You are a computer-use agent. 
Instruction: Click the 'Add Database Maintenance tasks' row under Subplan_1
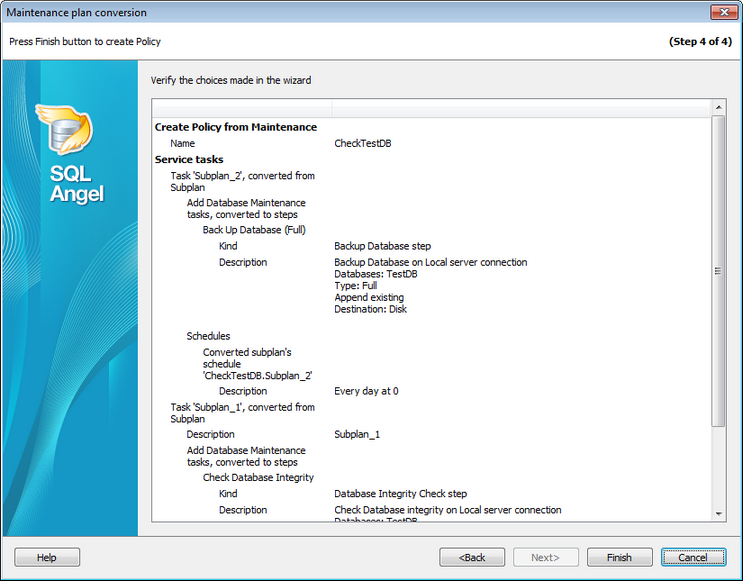[x=246, y=456]
